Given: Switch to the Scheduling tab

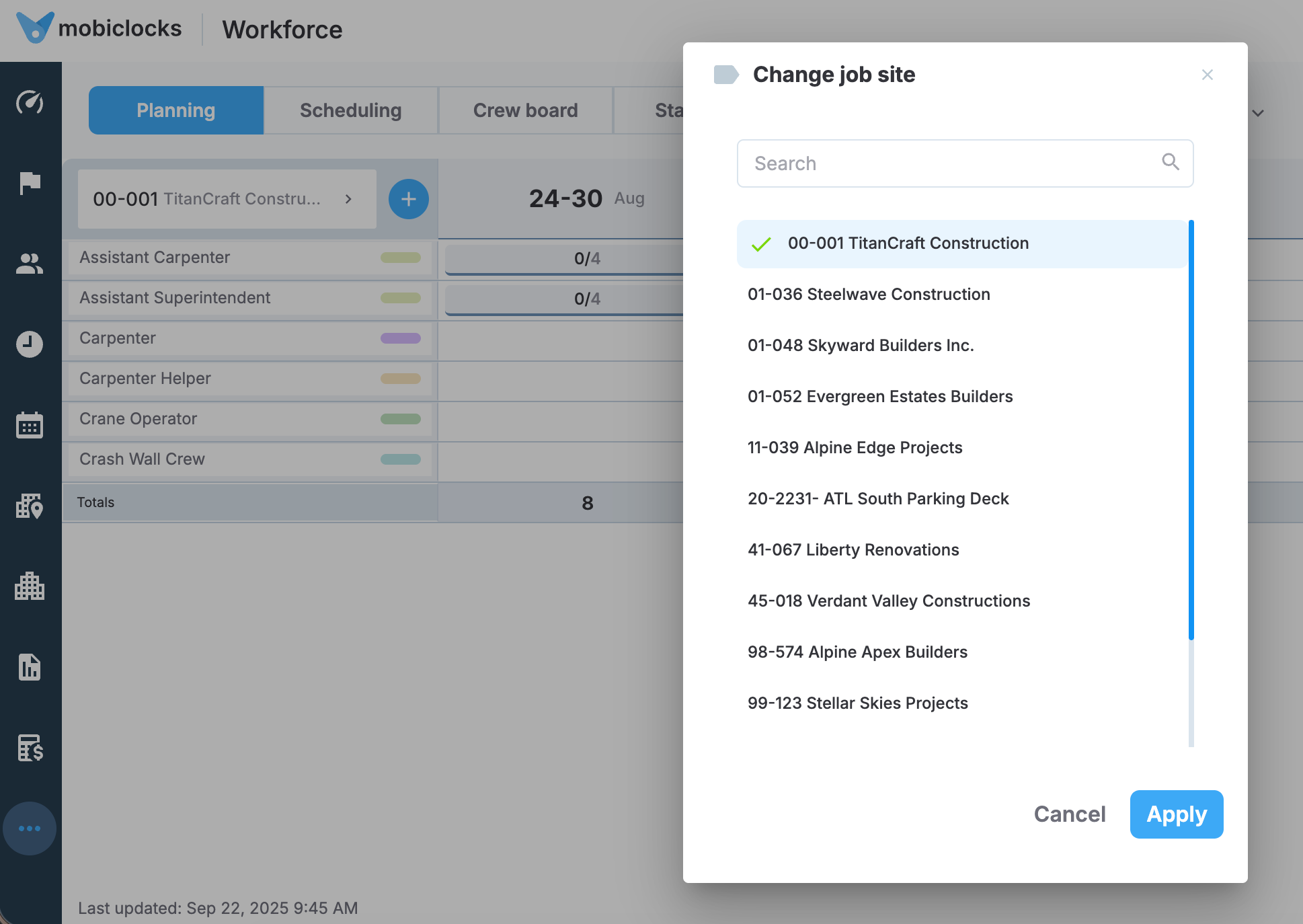Looking at the screenshot, I should click(350, 110).
